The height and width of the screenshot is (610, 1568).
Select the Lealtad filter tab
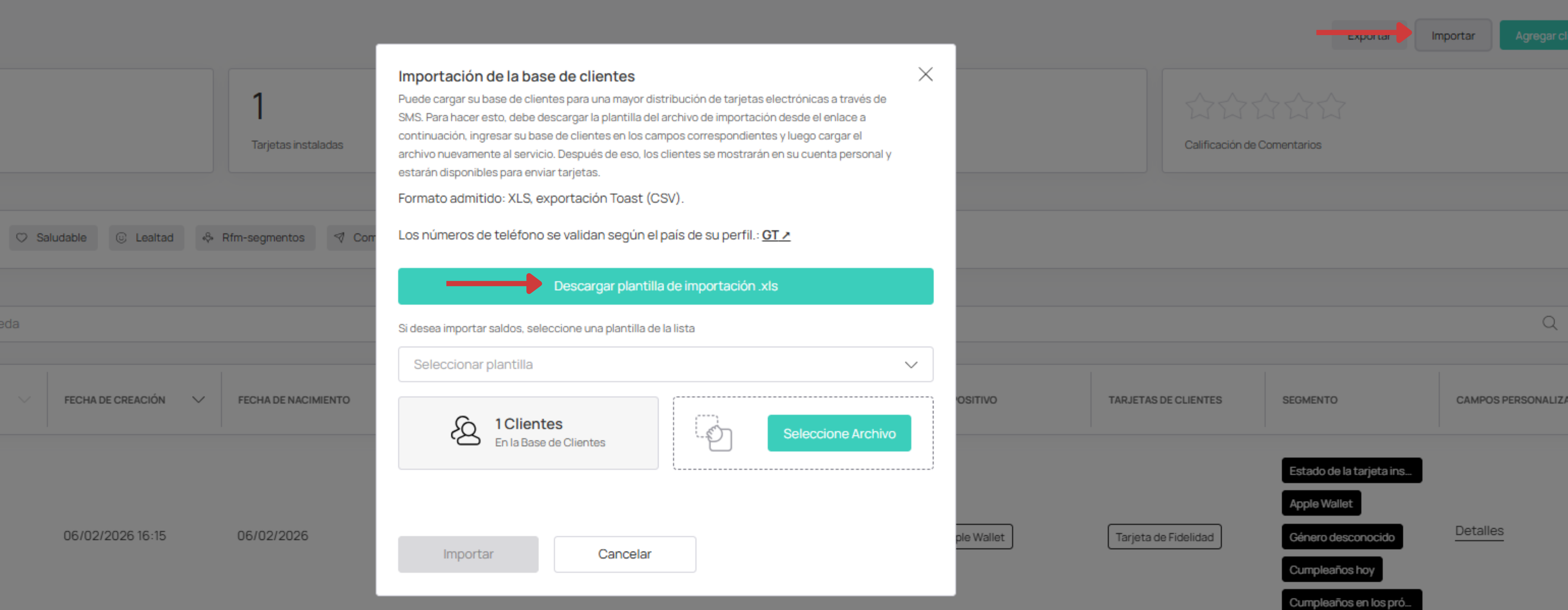point(146,238)
